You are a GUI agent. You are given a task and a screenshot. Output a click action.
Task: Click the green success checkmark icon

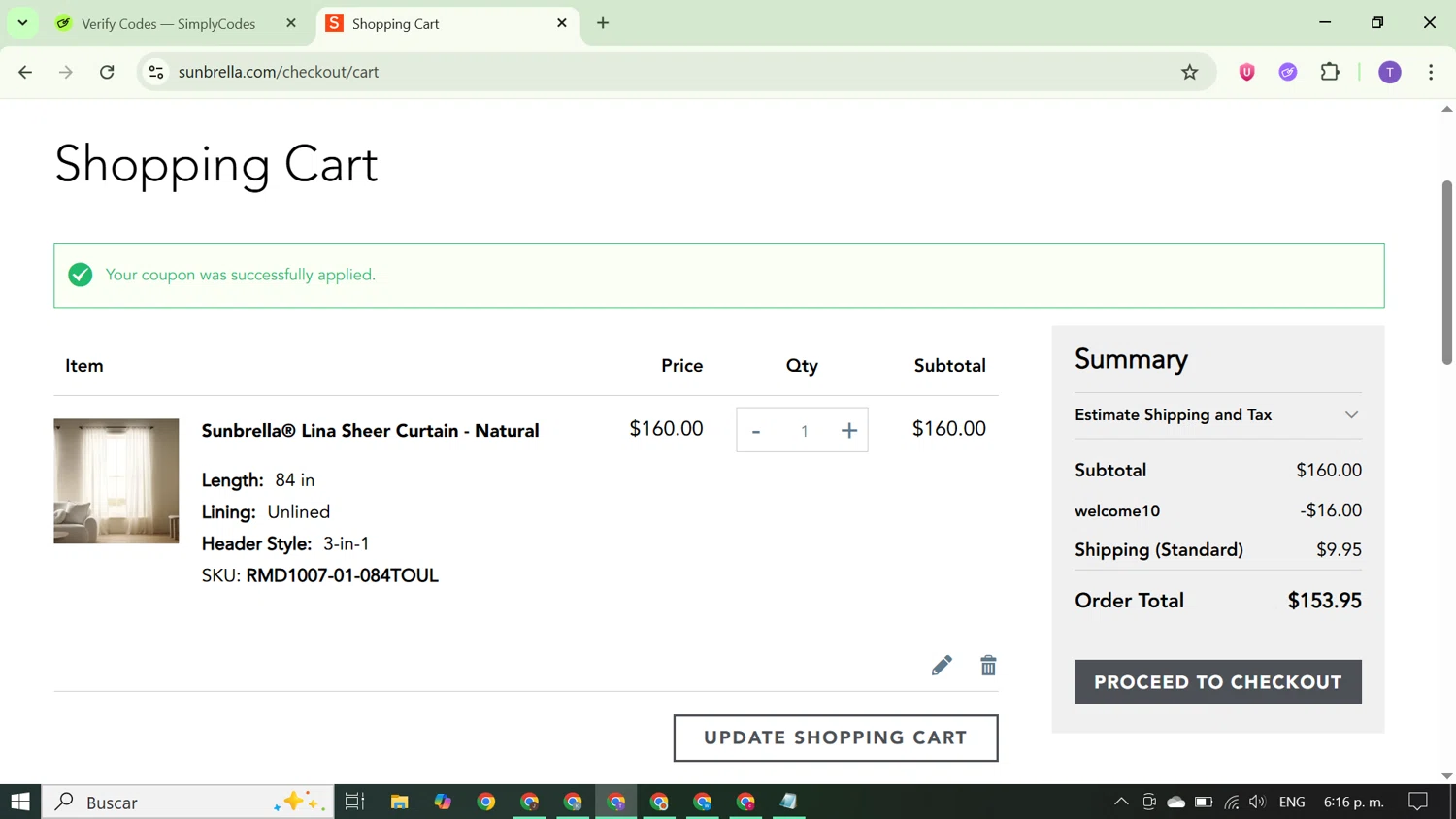tap(81, 276)
